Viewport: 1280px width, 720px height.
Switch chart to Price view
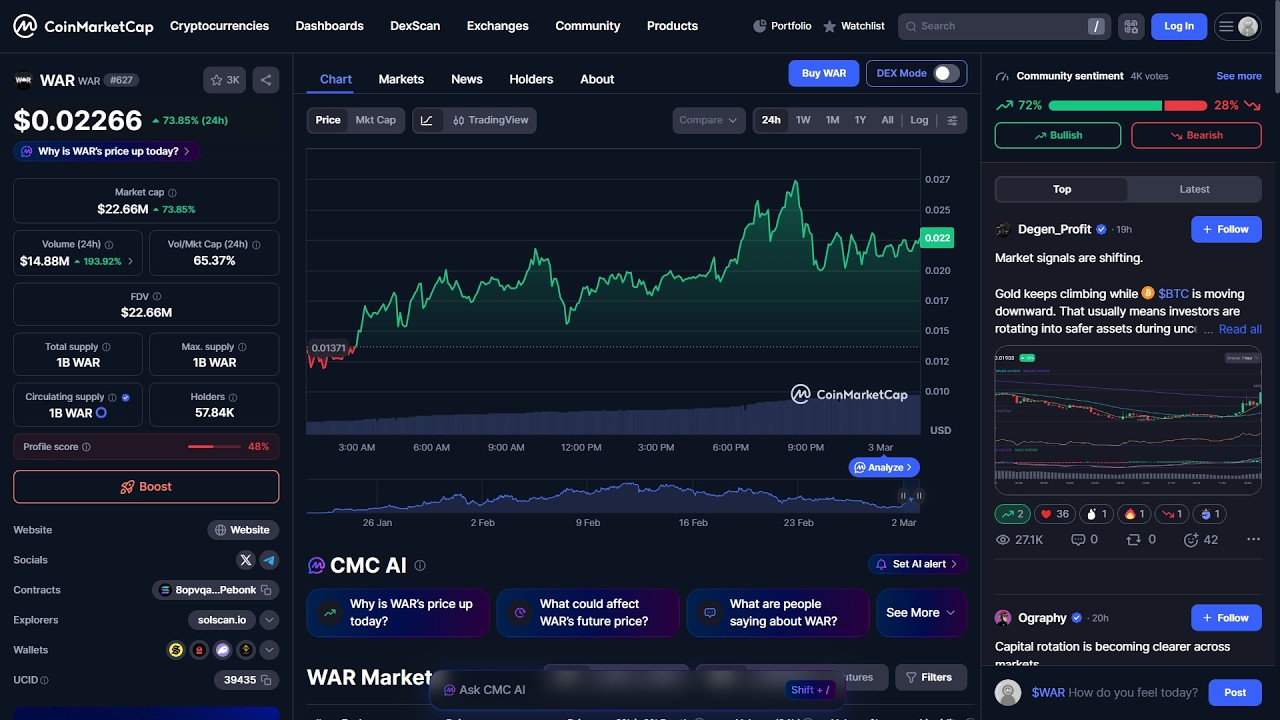point(328,120)
